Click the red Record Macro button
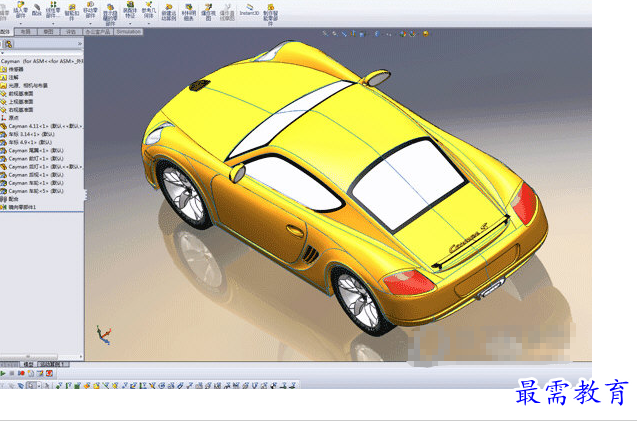Screen dimensions: 637x424 pos(21,373)
